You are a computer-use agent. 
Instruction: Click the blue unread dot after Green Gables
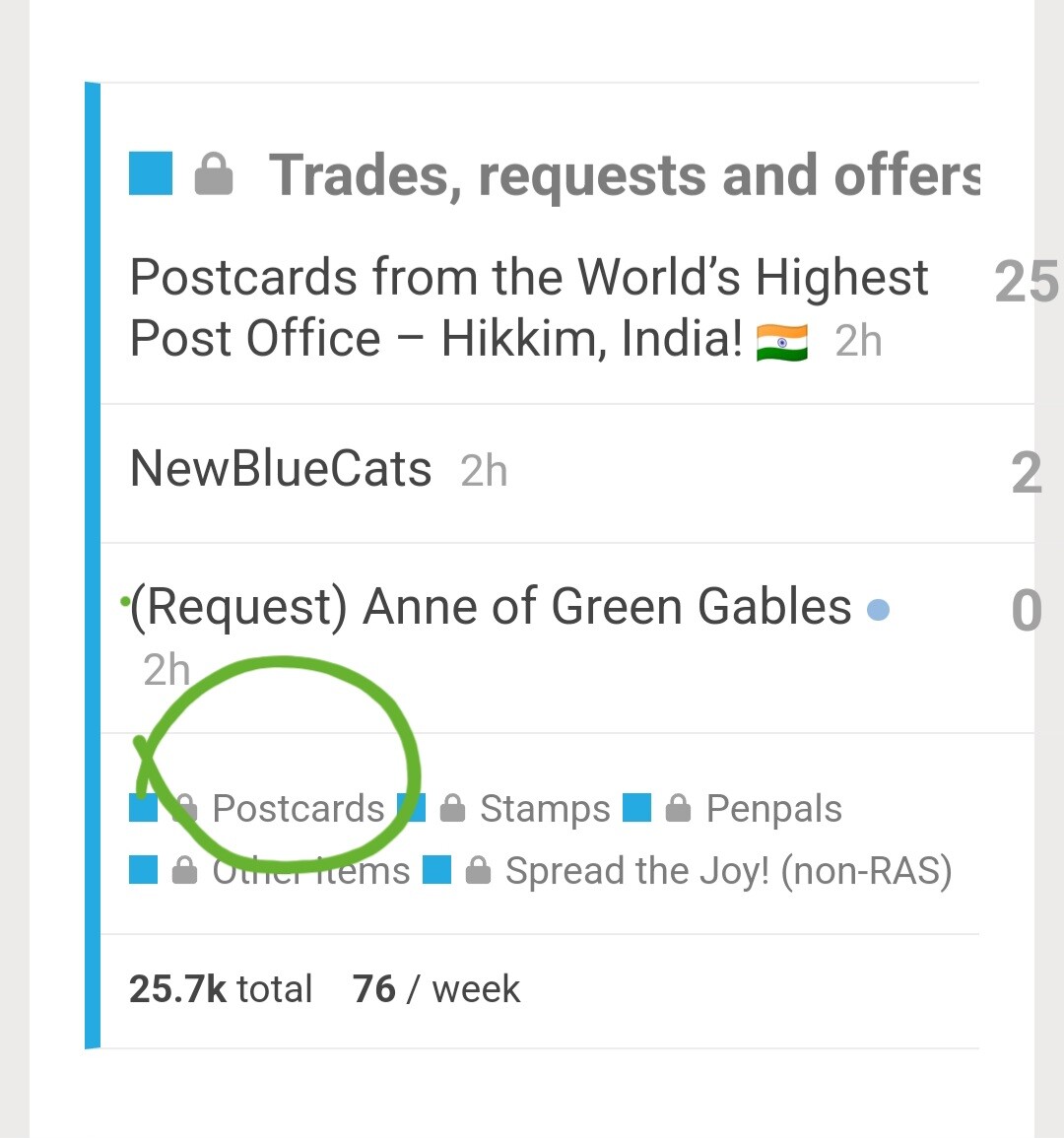878,611
